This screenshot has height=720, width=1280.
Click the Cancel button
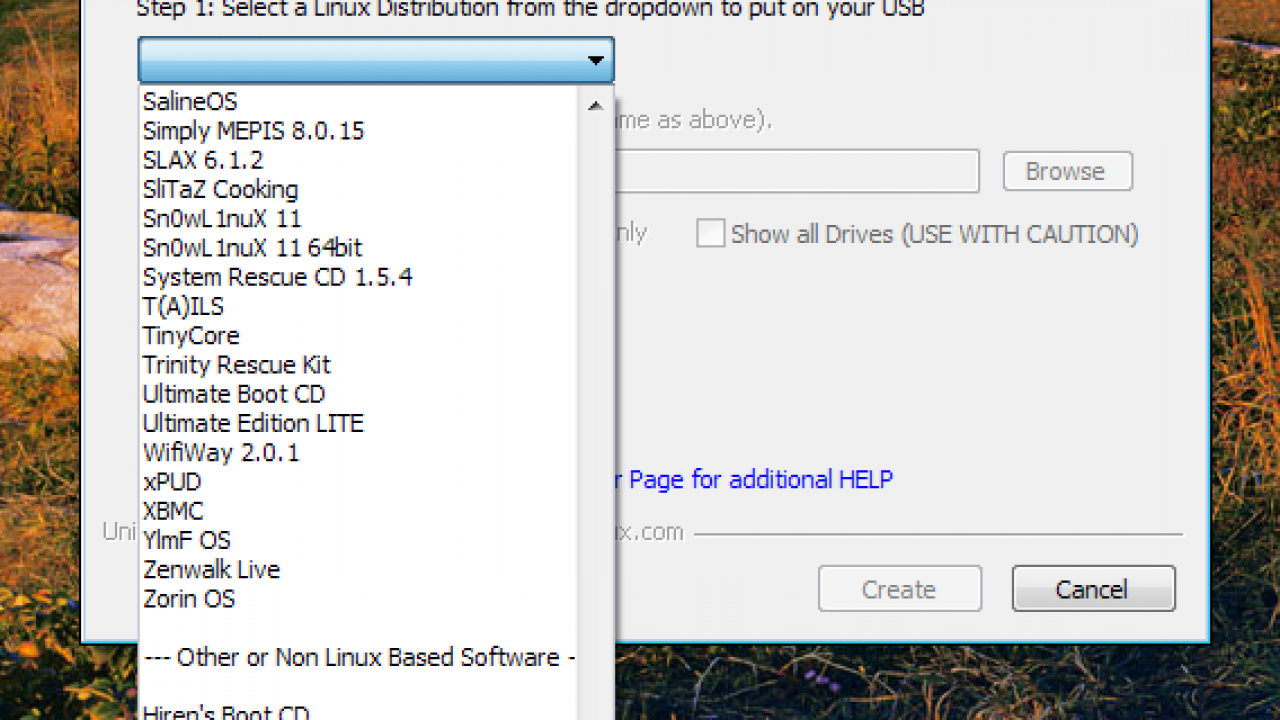(x=1093, y=589)
